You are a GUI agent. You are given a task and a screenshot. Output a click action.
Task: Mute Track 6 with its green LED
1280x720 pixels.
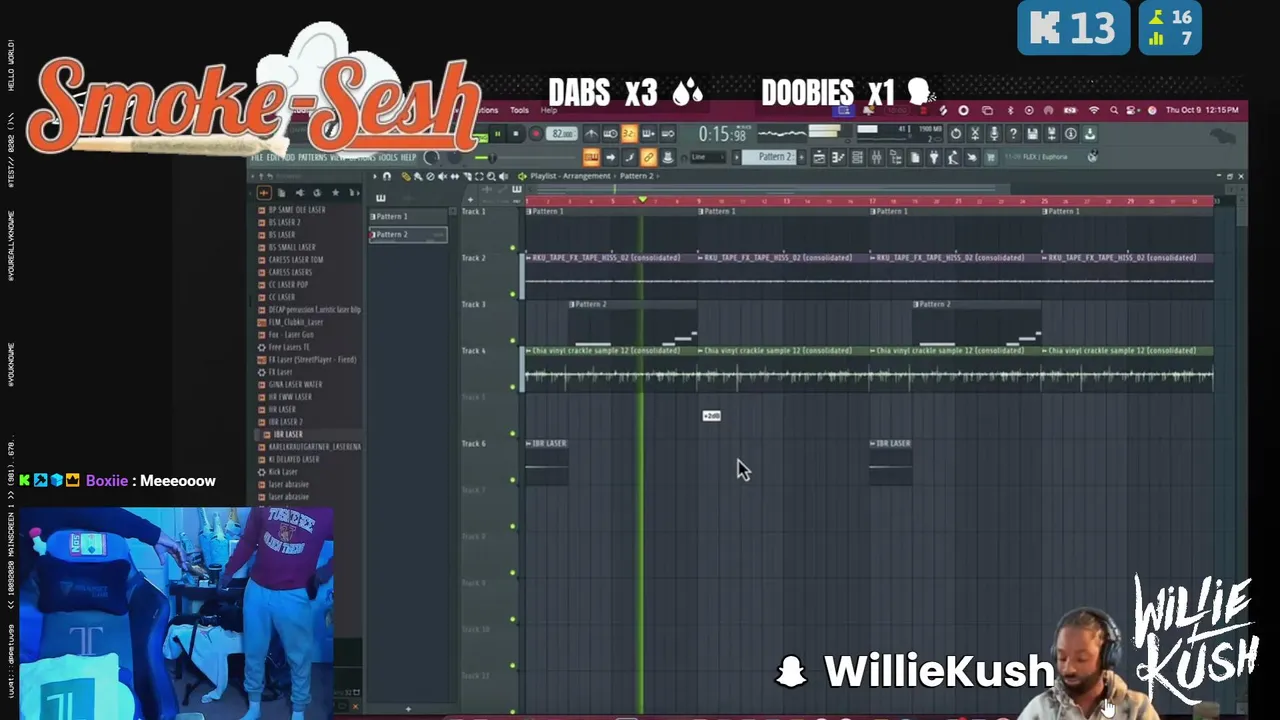click(x=513, y=480)
